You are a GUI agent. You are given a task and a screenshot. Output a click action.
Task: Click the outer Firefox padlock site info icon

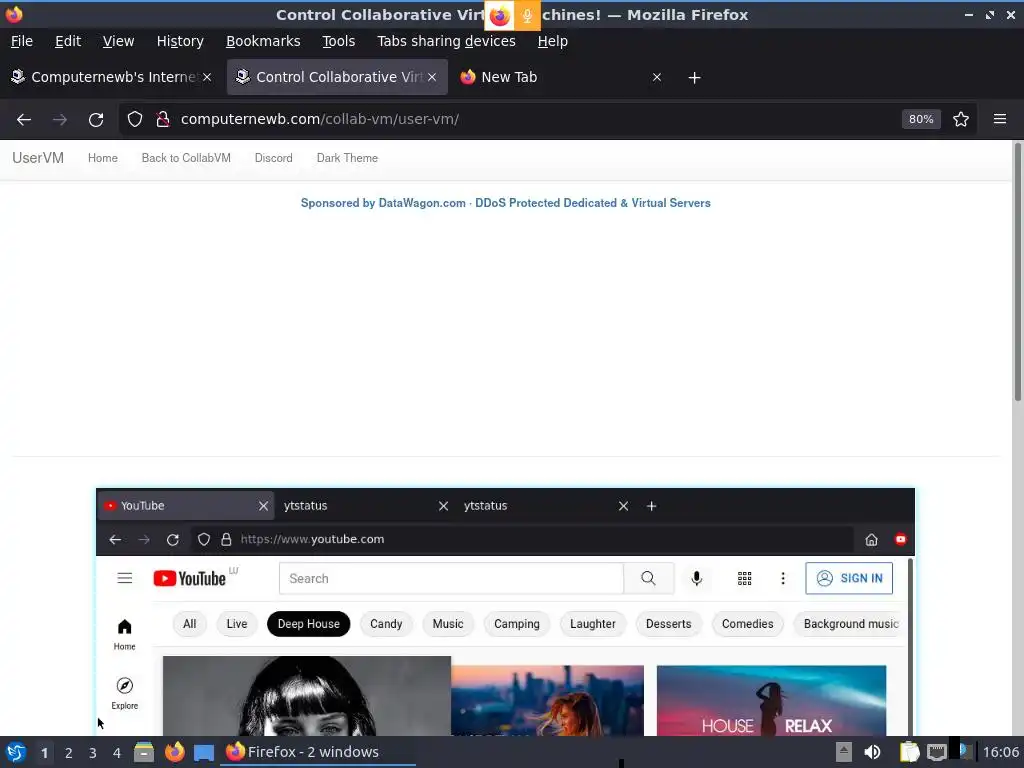[163, 120]
